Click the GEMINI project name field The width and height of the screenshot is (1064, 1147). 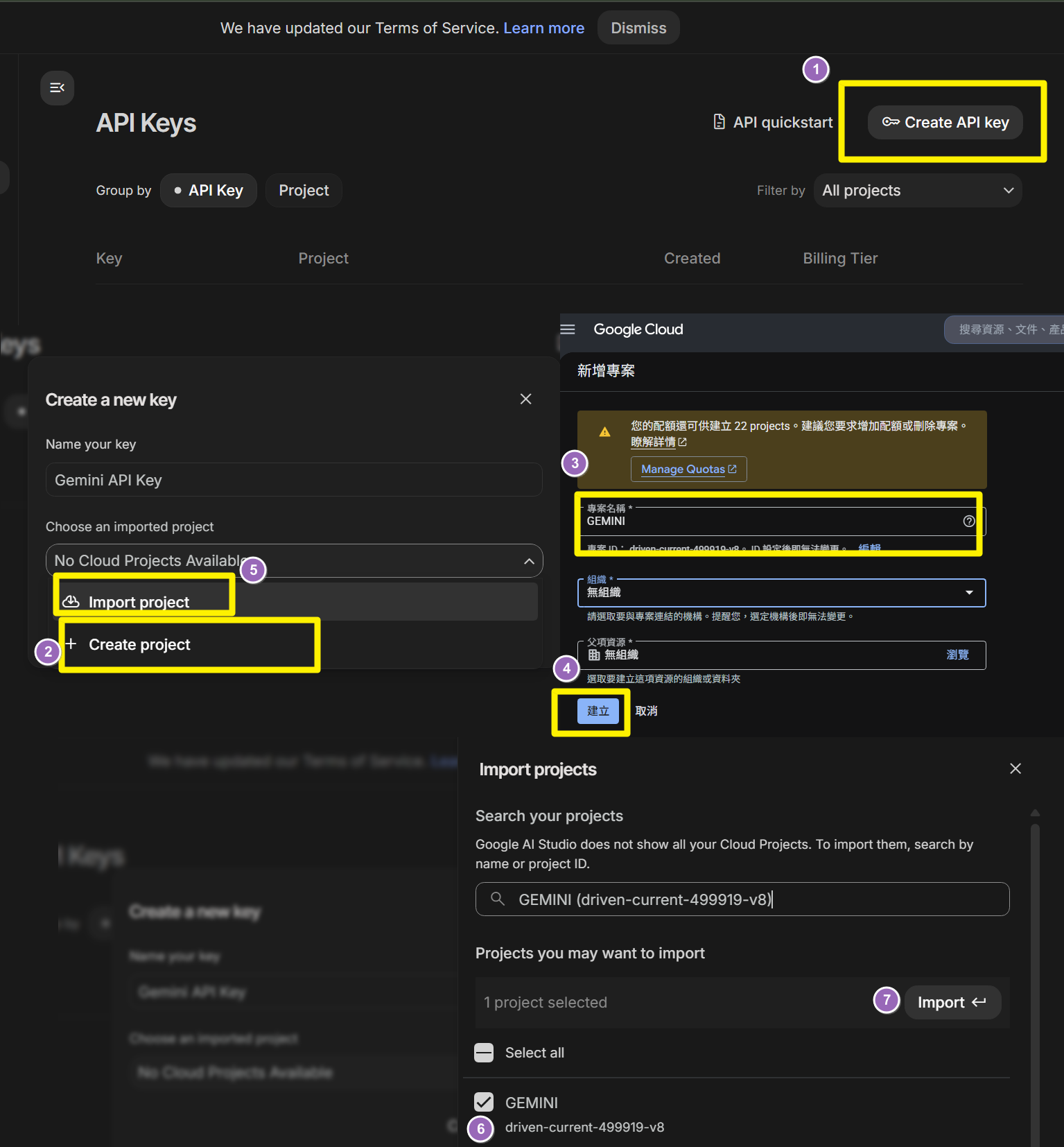[781, 521]
